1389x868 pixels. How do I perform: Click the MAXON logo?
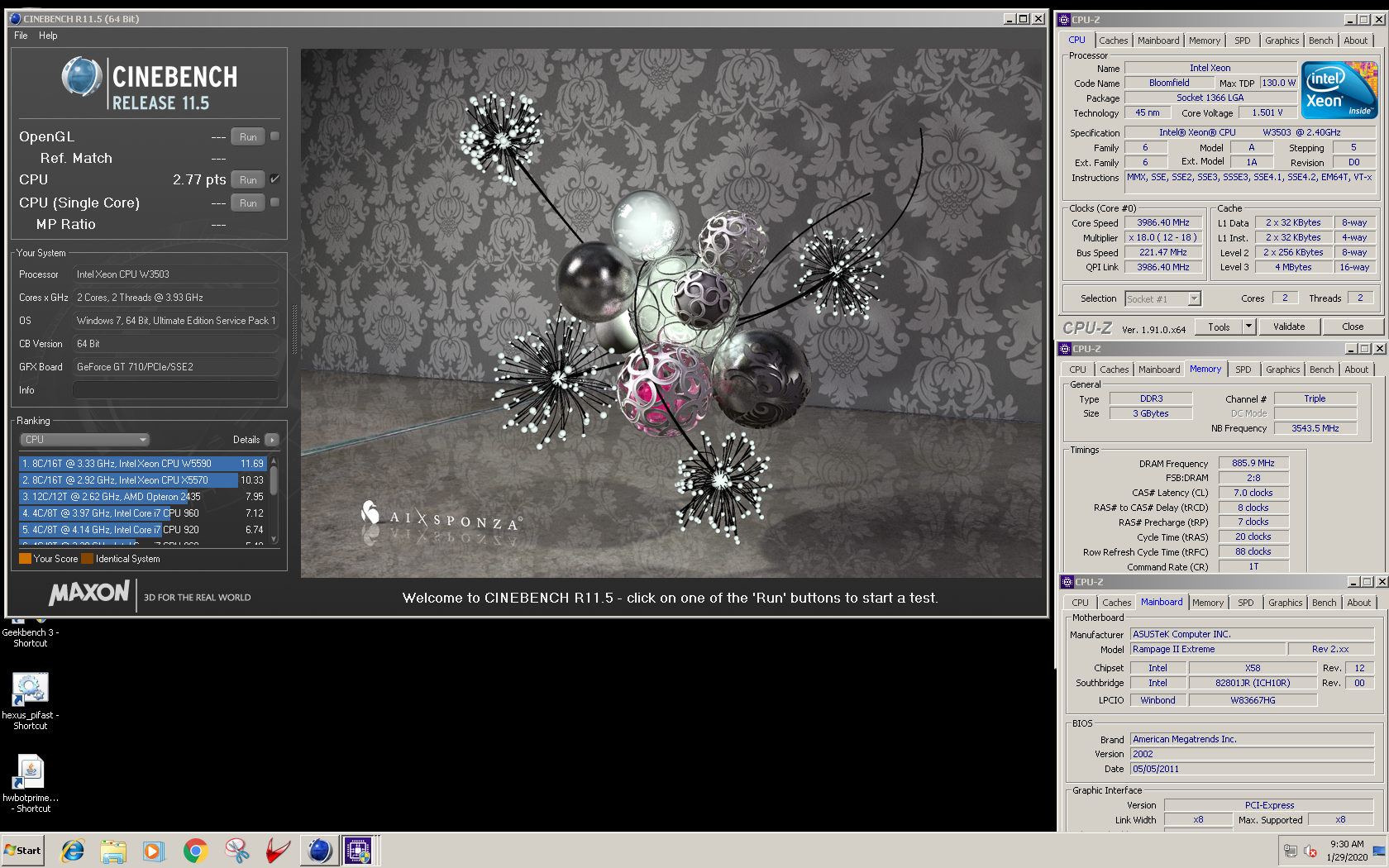(89, 593)
